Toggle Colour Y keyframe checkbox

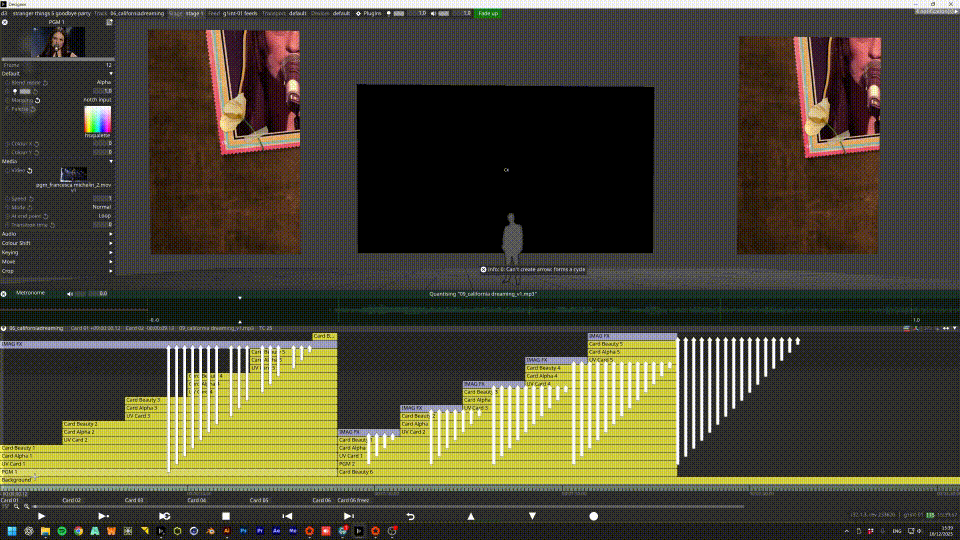(x=7, y=152)
